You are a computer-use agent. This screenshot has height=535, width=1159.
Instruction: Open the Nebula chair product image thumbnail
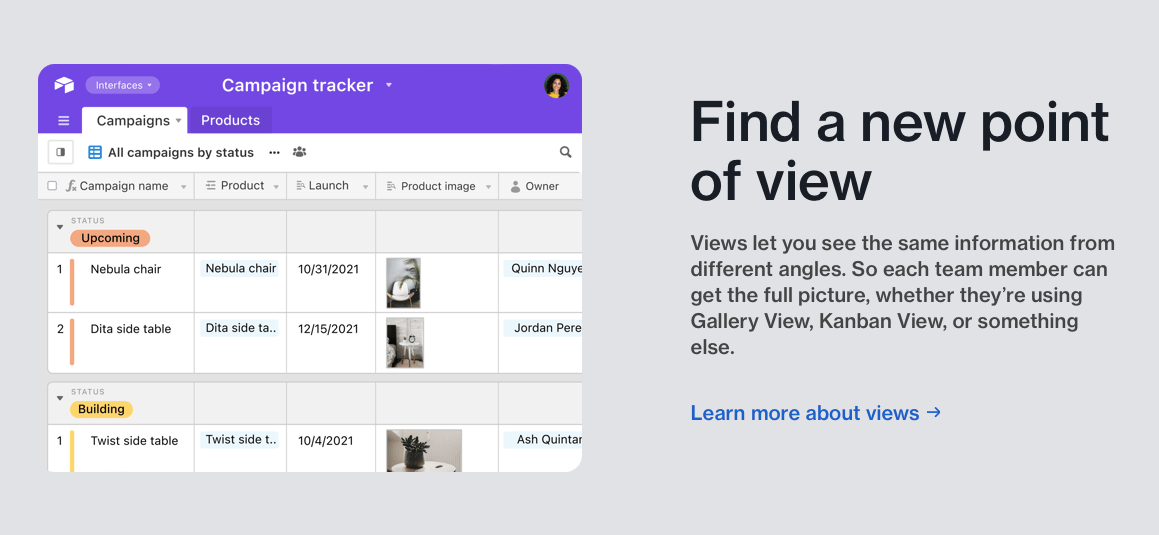[x=404, y=283]
